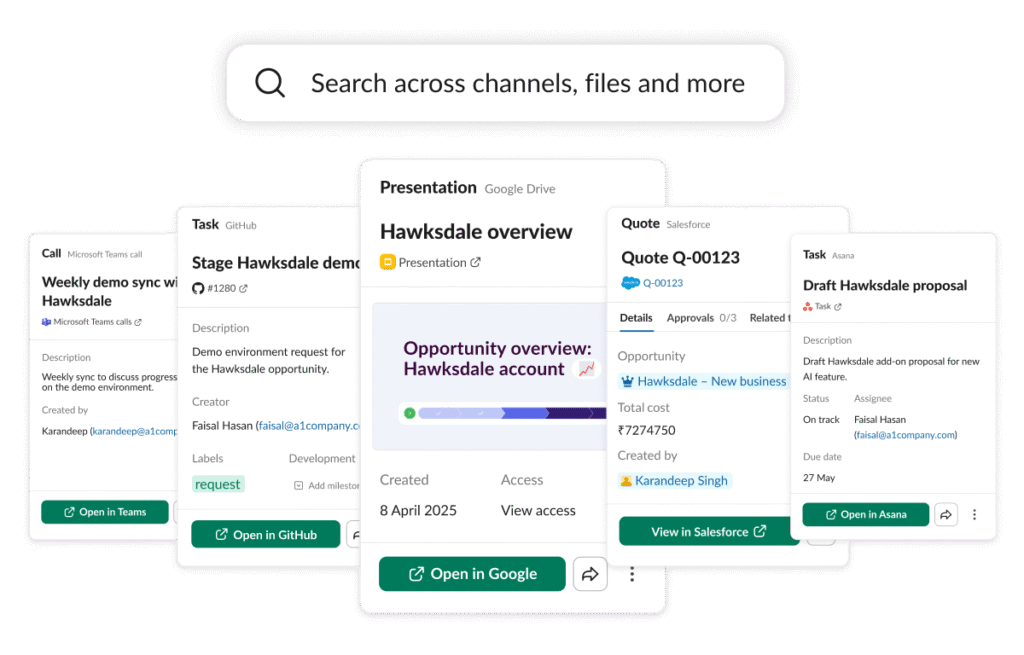The height and width of the screenshot is (655, 1024).
Task: Open the Hawksdale – New business opportunity link
Action: [711, 381]
